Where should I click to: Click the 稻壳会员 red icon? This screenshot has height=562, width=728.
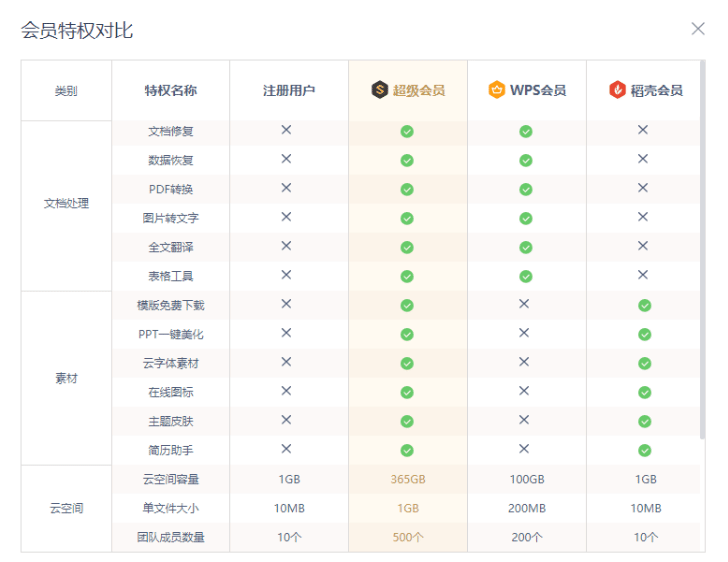coord(617,90)
